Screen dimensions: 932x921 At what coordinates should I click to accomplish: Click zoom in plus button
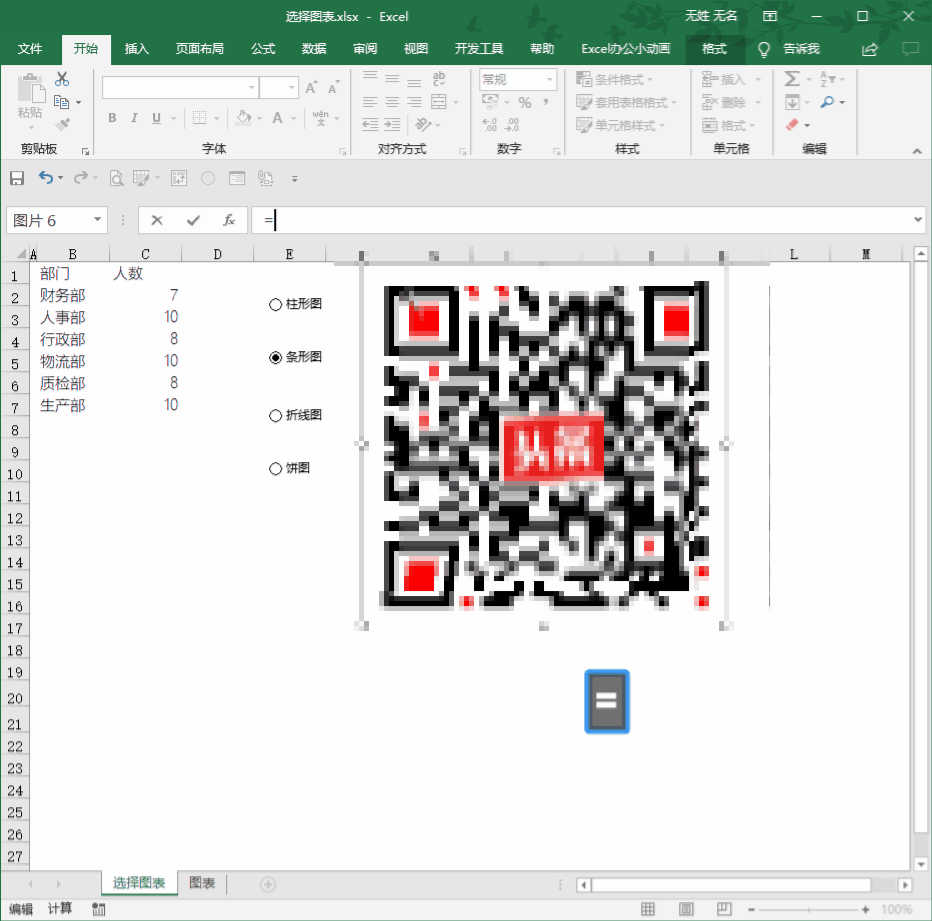click(x=865, y=910)
